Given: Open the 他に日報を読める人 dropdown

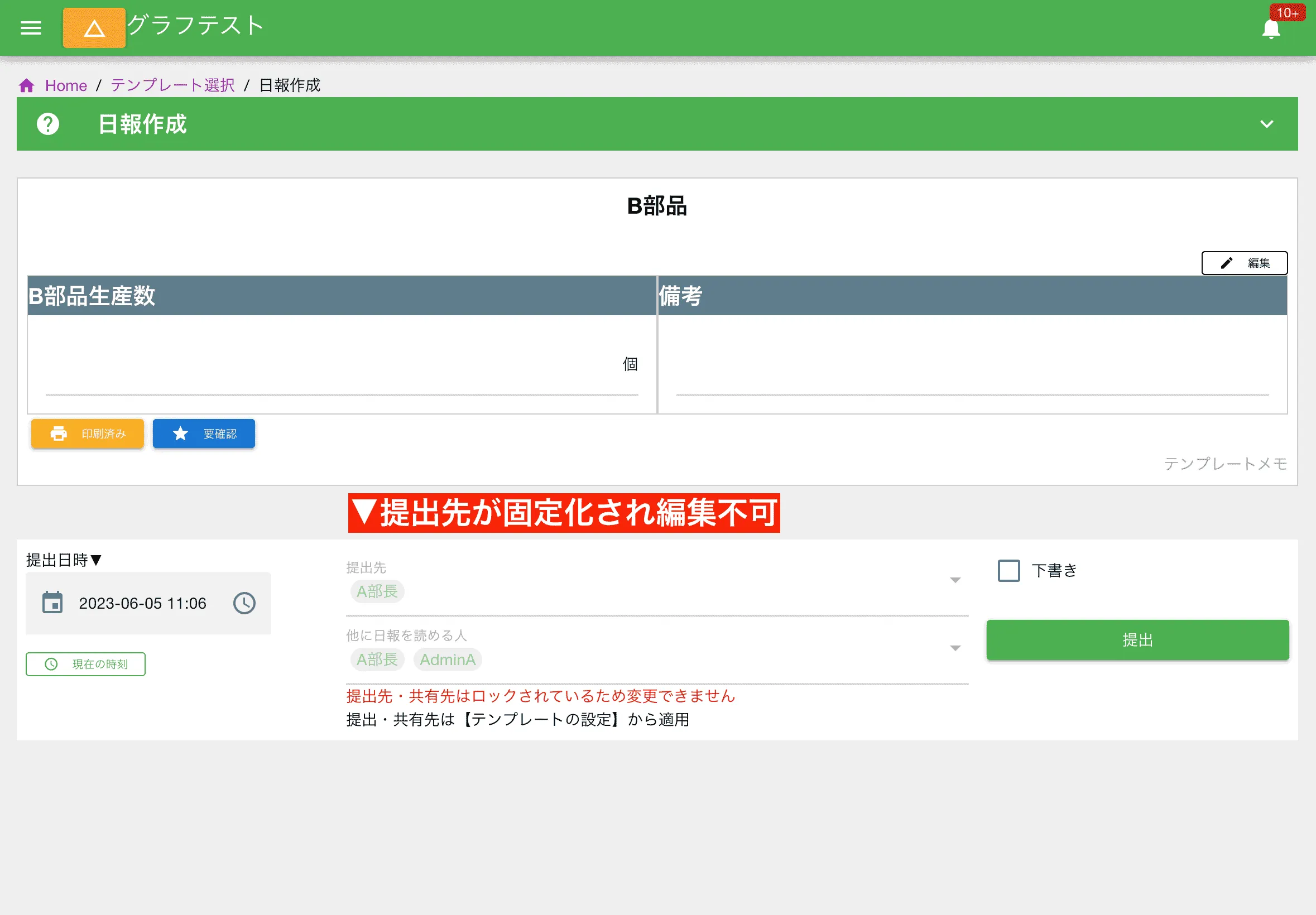Looking at the screenshot, I should (954, 647).
